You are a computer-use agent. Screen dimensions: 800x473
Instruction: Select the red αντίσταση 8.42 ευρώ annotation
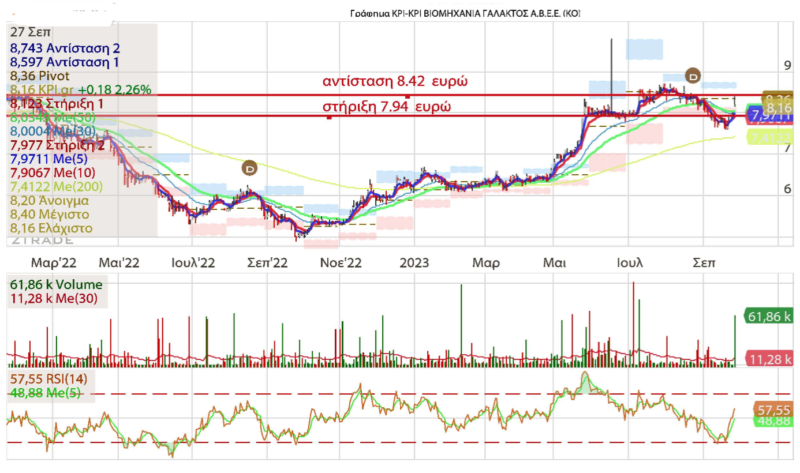pos(395,80)
